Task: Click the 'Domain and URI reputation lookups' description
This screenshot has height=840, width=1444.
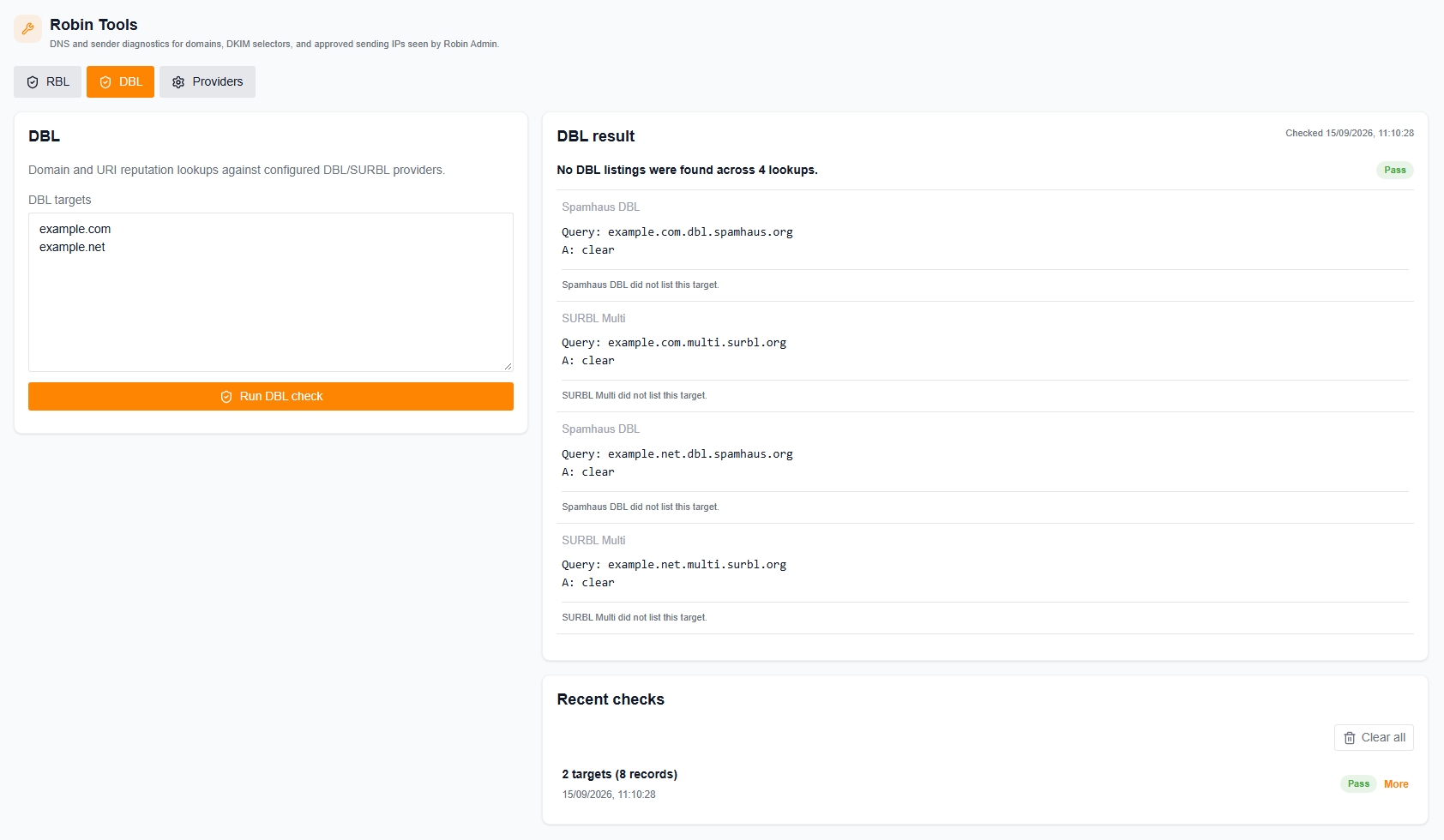Action: 237,170
